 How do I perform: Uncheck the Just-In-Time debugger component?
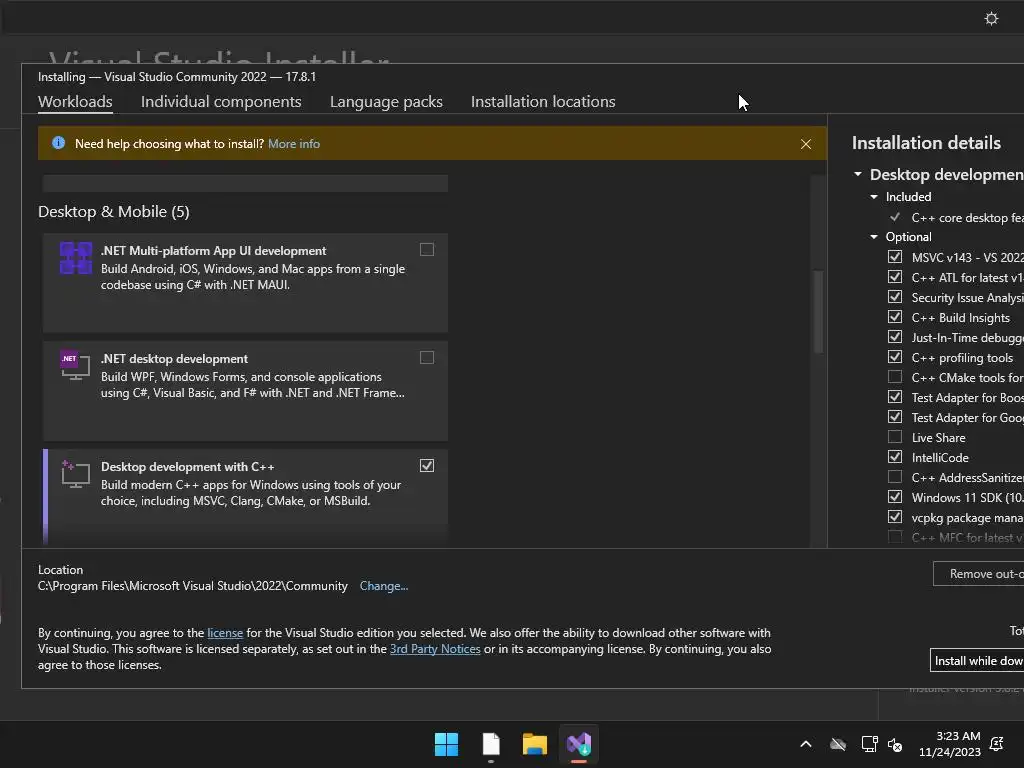(895, 337)
